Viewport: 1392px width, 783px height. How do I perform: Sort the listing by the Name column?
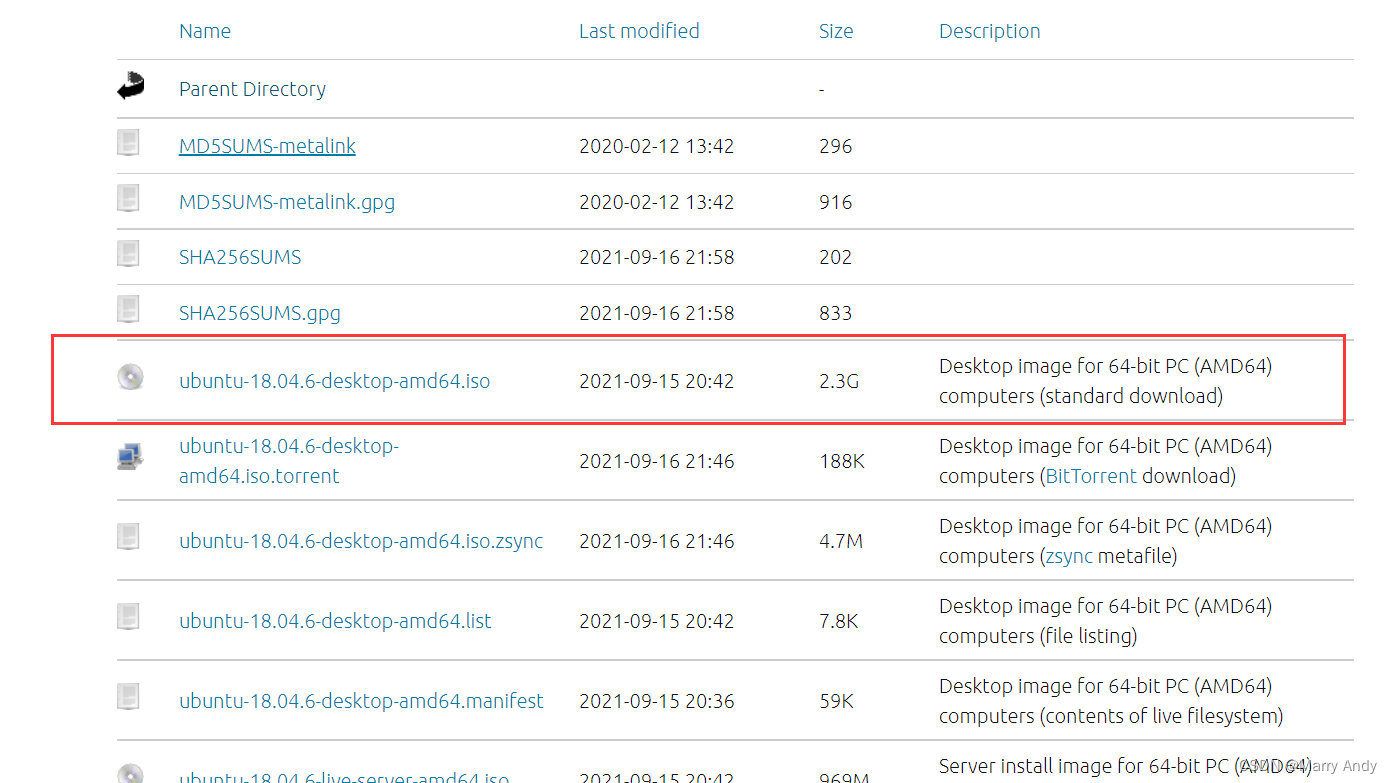coord(205,31)
